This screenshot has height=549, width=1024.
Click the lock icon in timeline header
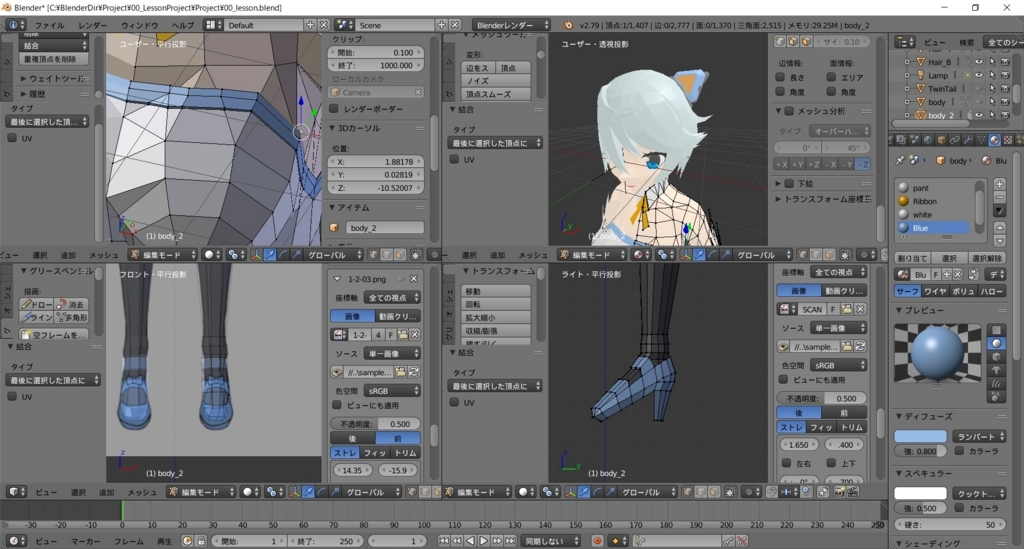point(201,541)
